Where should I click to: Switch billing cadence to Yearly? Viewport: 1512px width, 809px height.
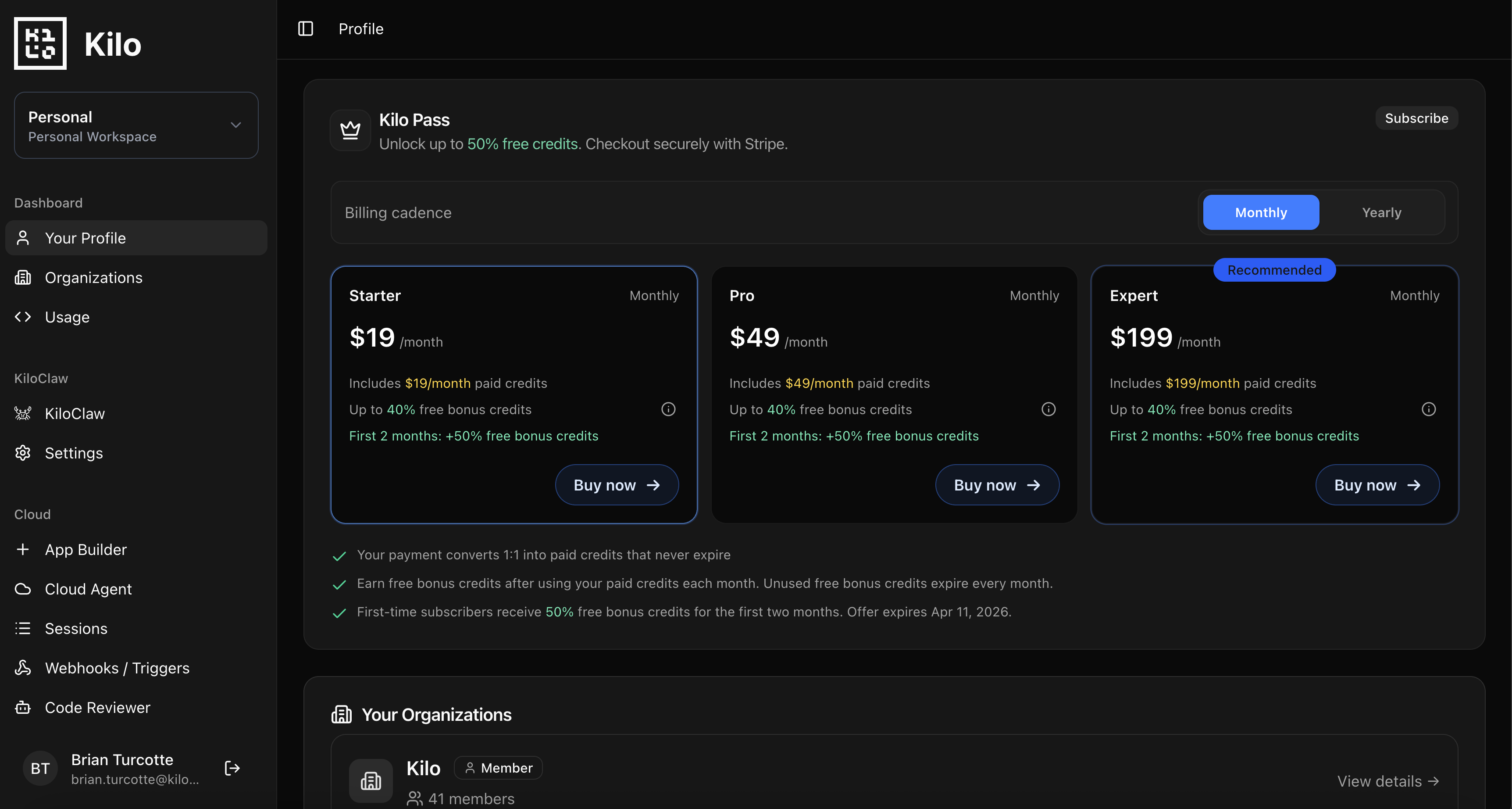pyautogui.click(x=1381, y=212)
